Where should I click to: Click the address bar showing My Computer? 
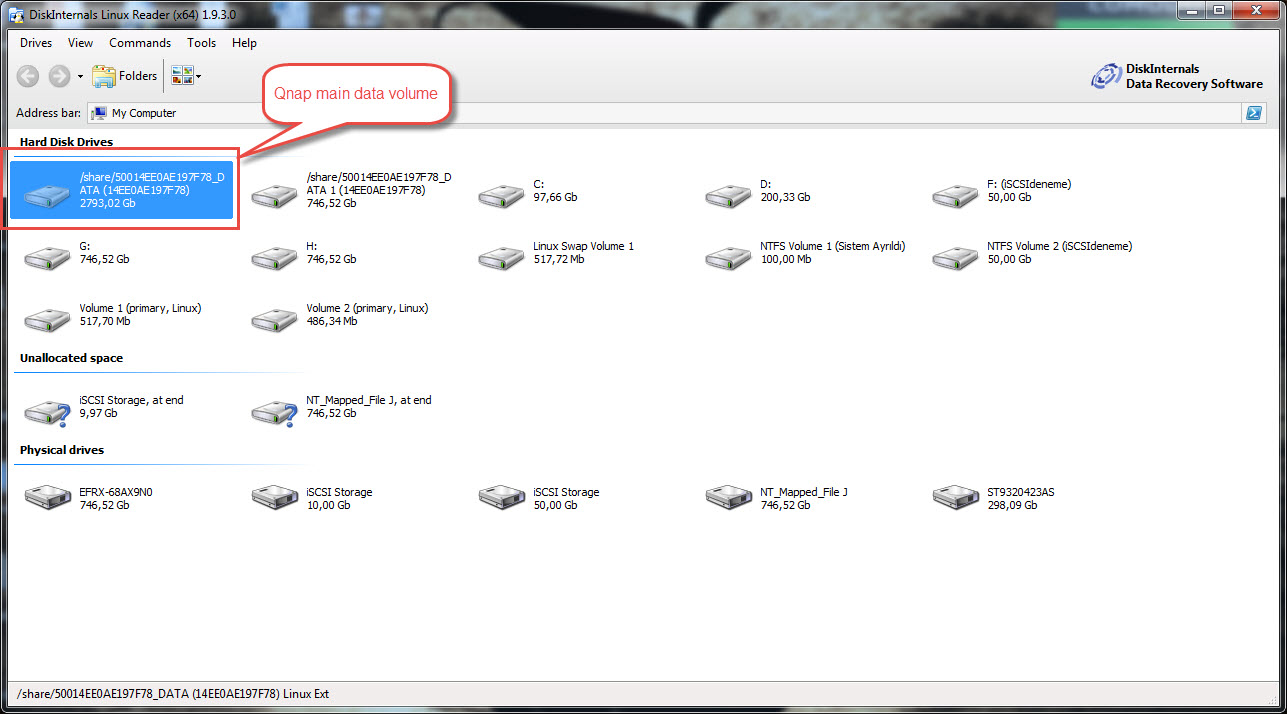(663, 113)
